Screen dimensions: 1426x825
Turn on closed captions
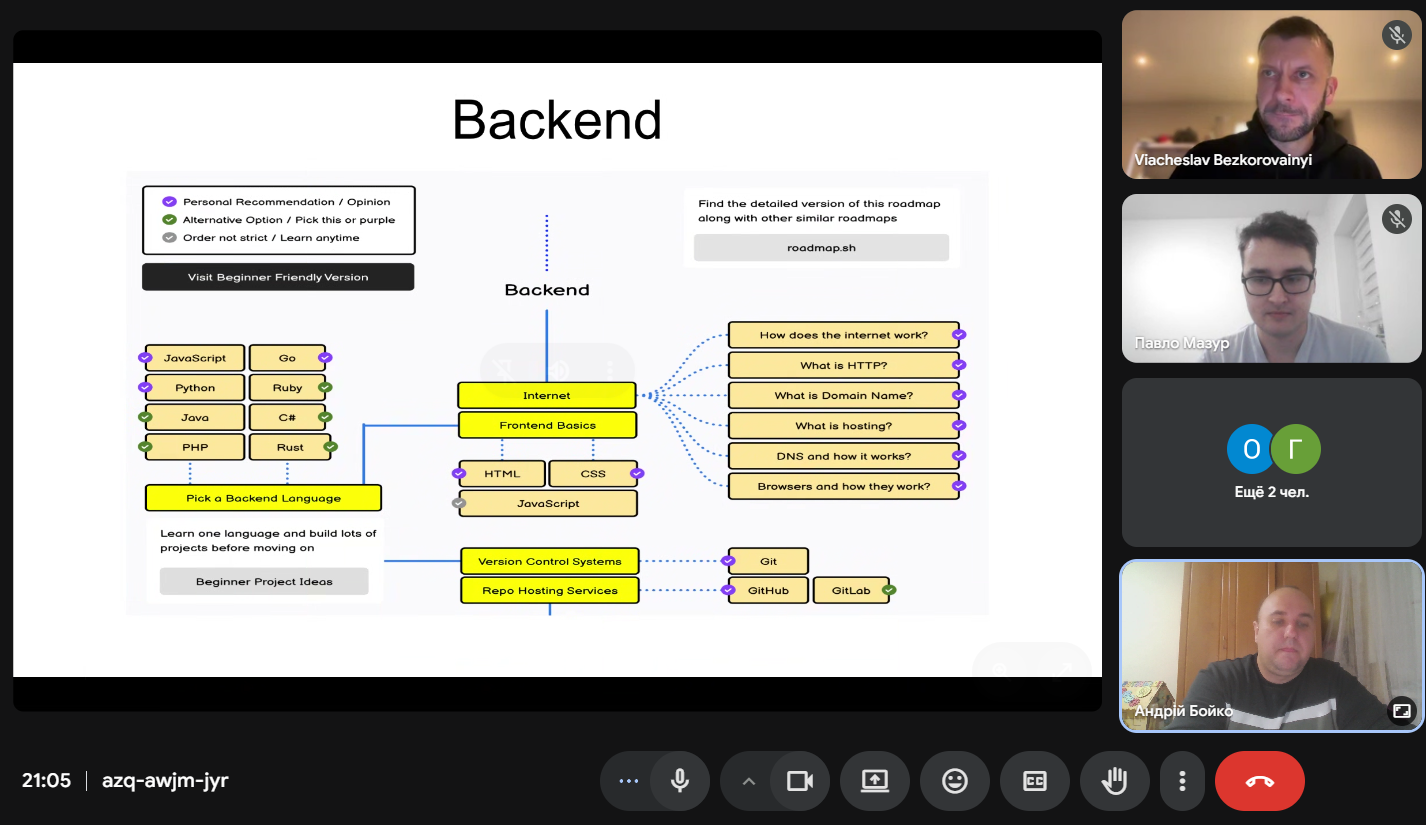tap(1035, 781)
